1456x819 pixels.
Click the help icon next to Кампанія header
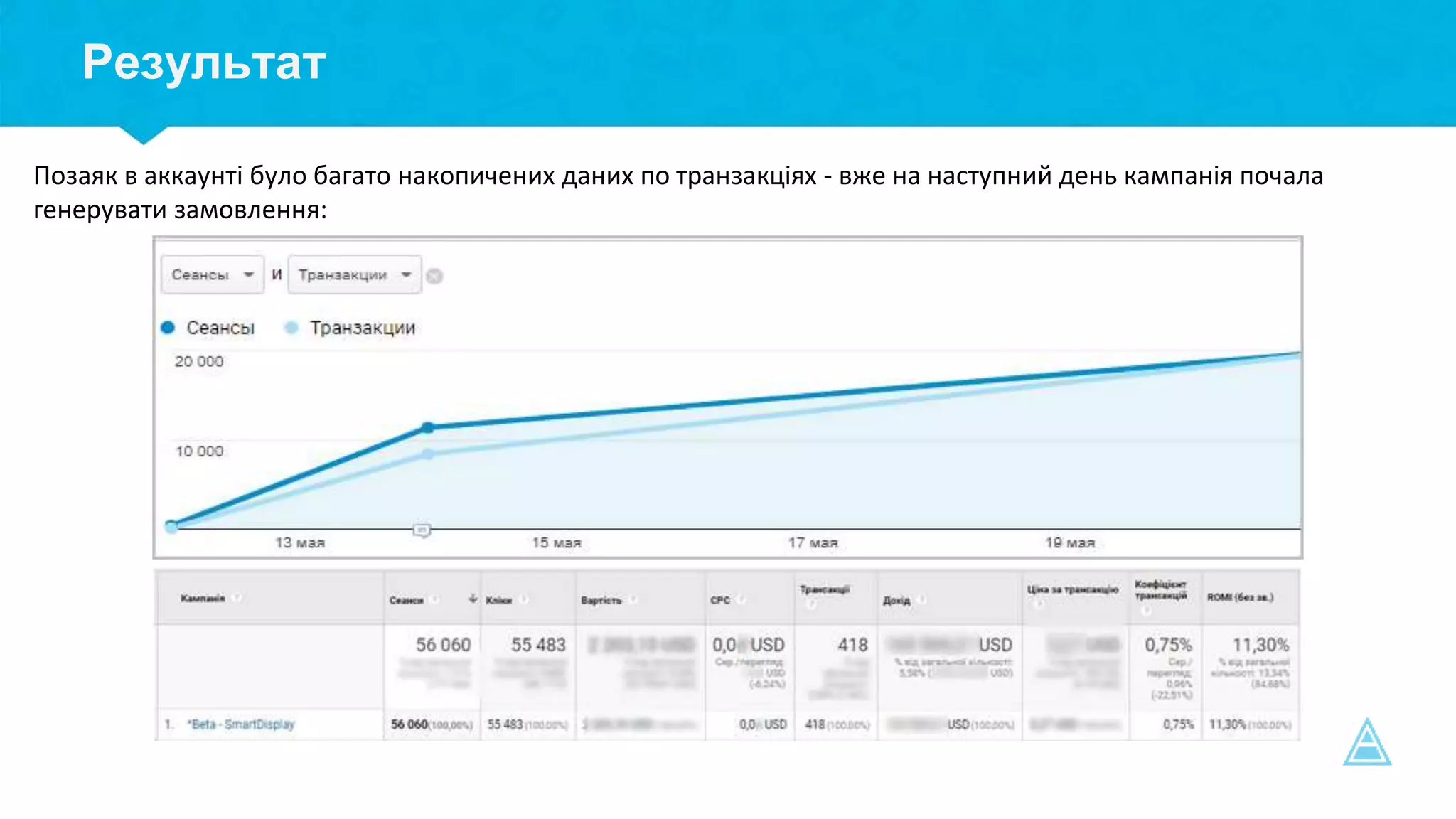[237, 598]
